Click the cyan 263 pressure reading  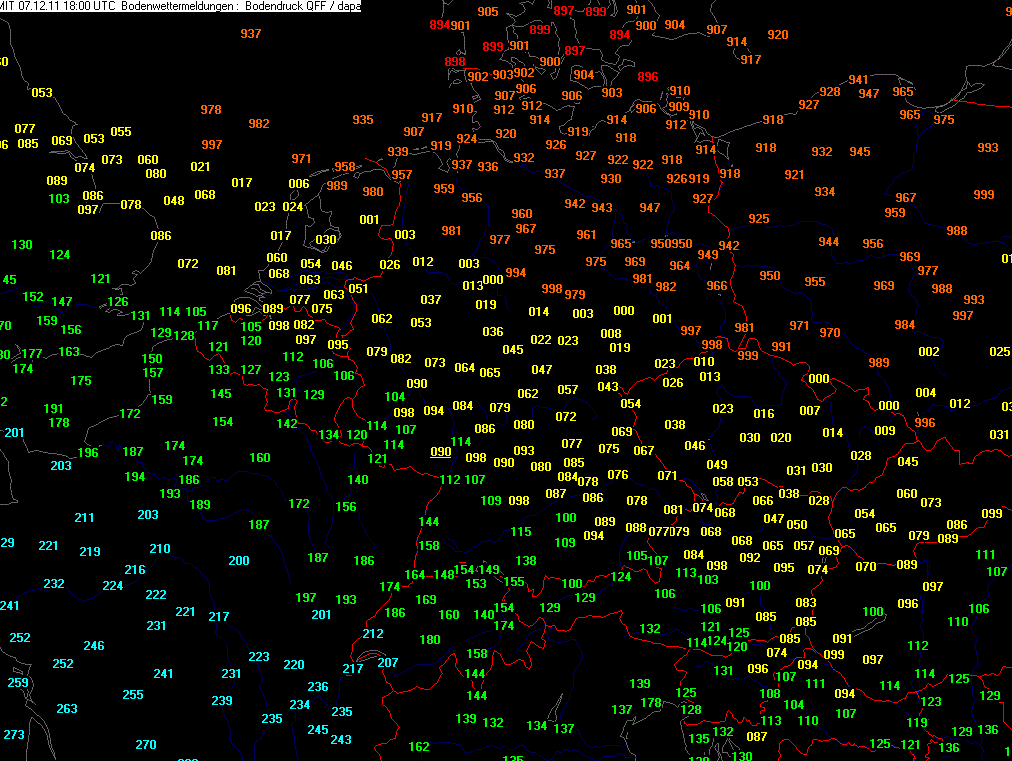coord(67,709)
